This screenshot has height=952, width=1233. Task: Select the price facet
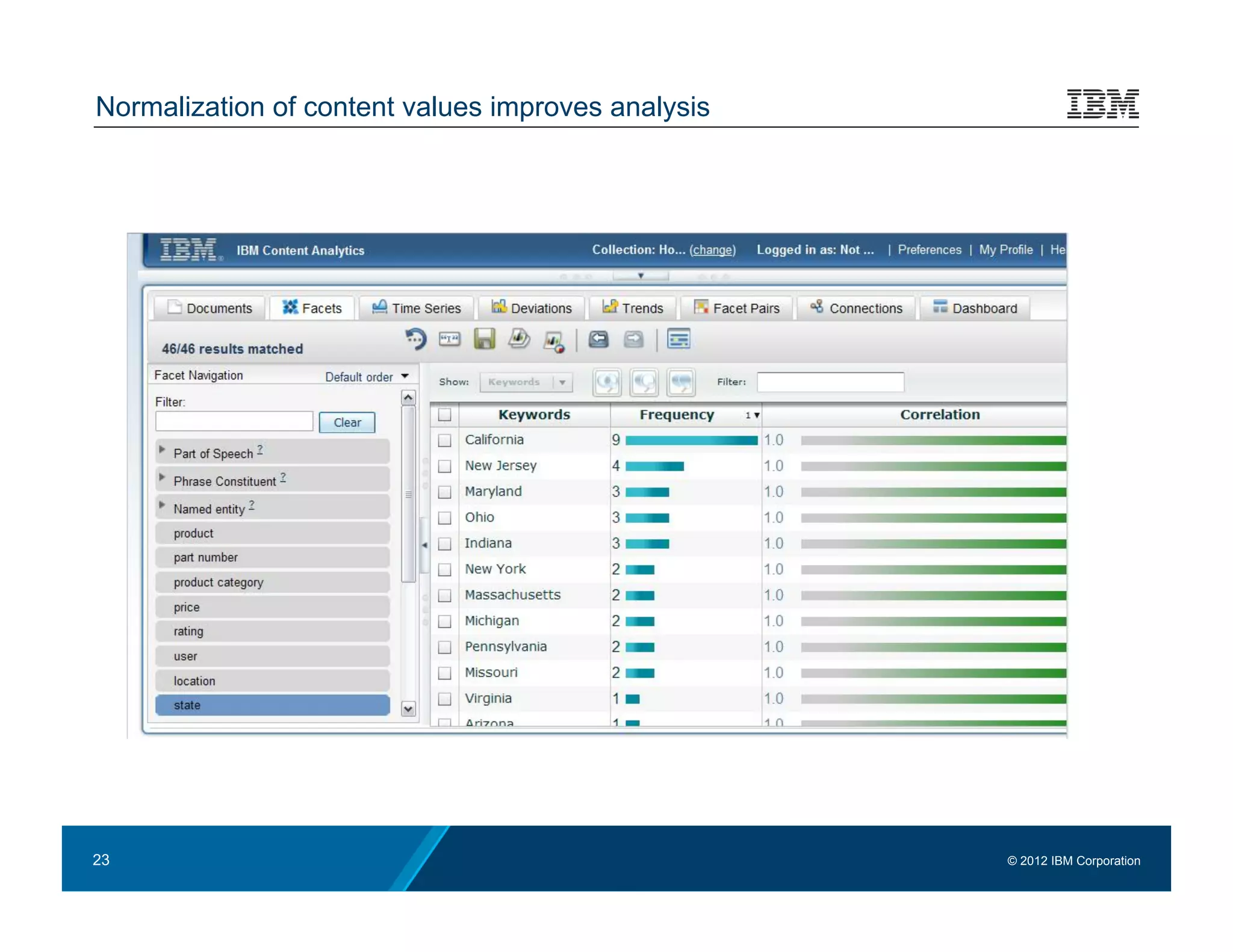coord(272,607)
